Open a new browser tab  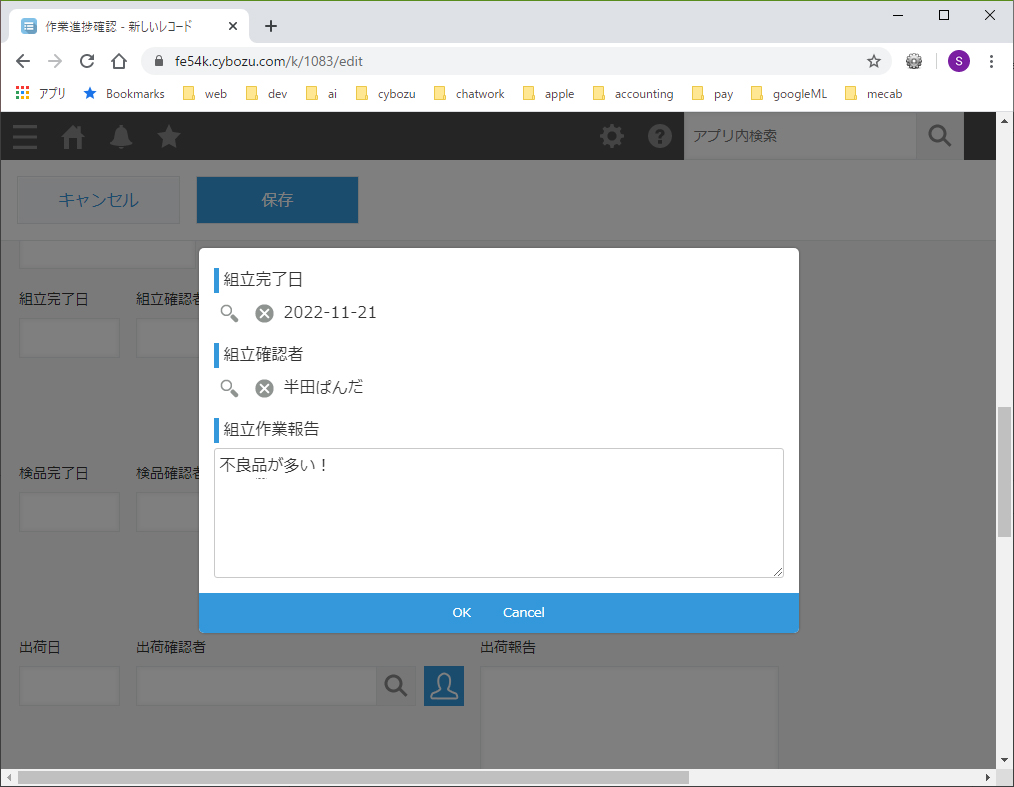click(x=271, y=26)
